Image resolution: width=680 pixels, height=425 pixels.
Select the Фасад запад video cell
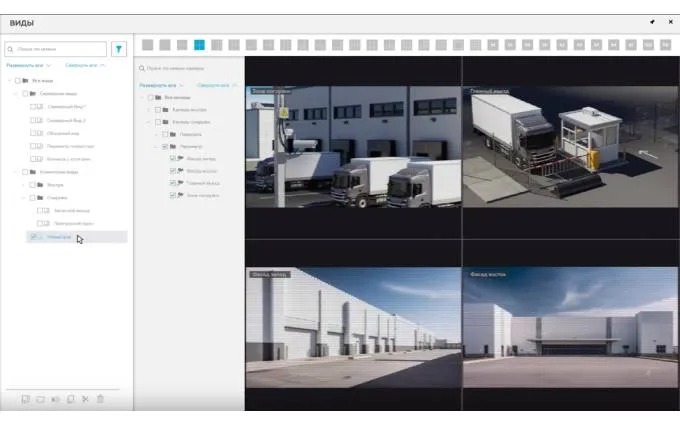(353, 327)
